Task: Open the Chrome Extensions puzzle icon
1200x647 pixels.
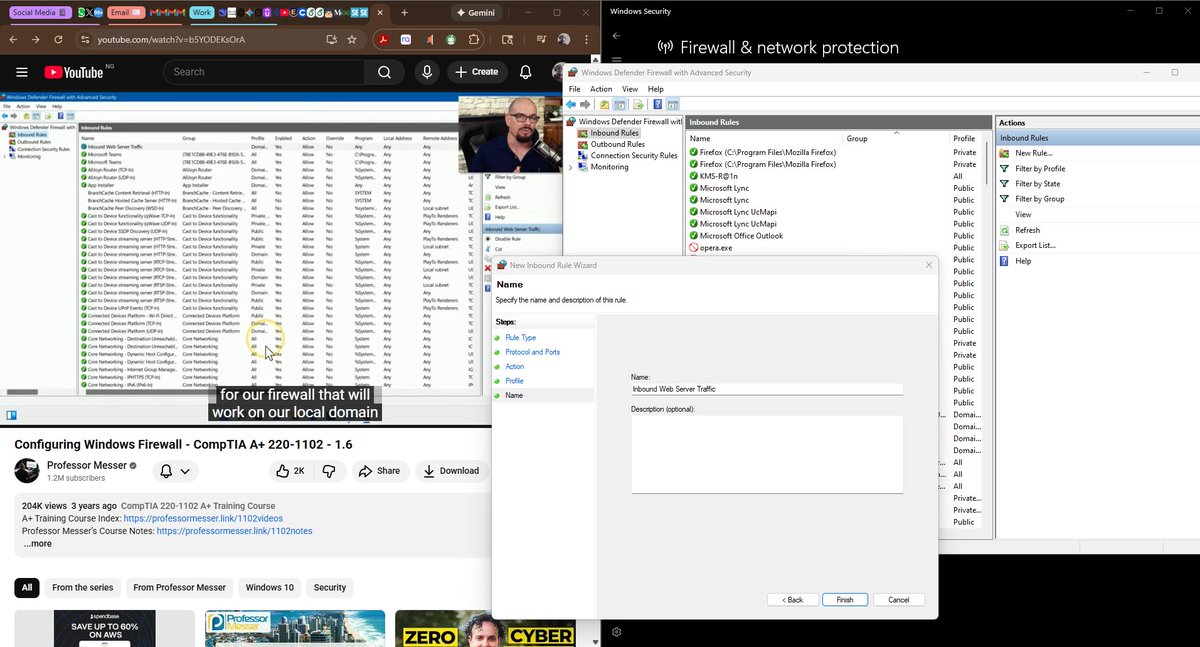Action: pos(474,40)
